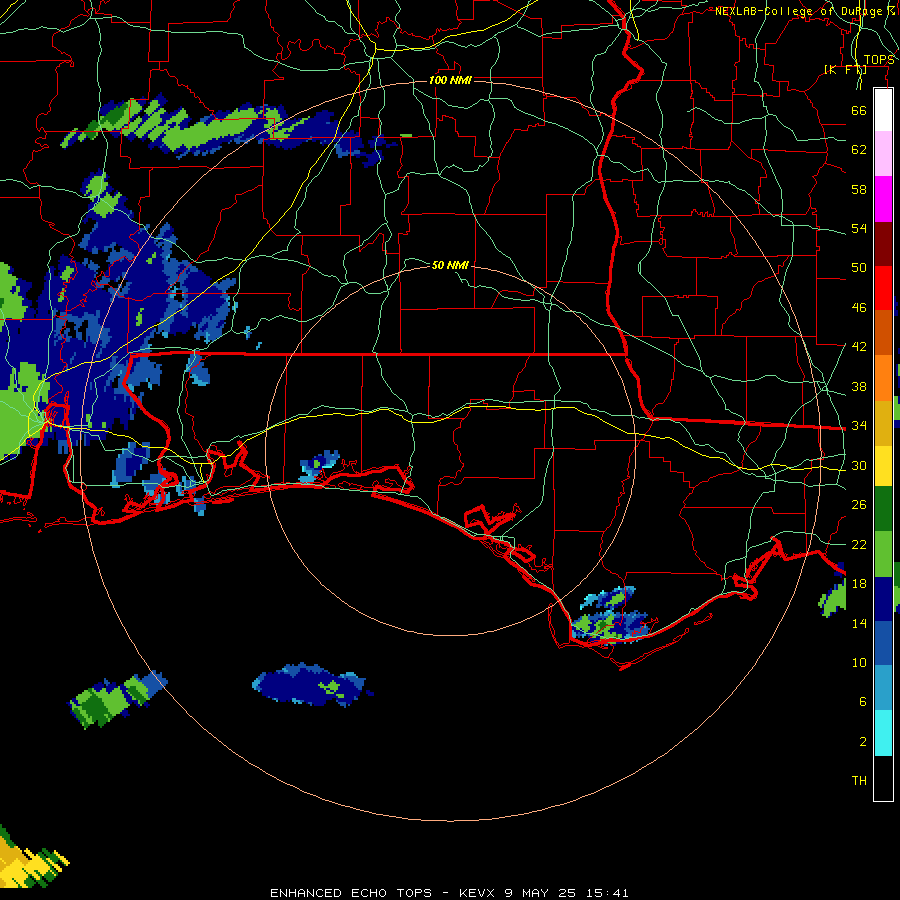Click the "15:41" timestamp in the caption
The height and width of the screenshot is (900, 900).
[x=607, y=893]
